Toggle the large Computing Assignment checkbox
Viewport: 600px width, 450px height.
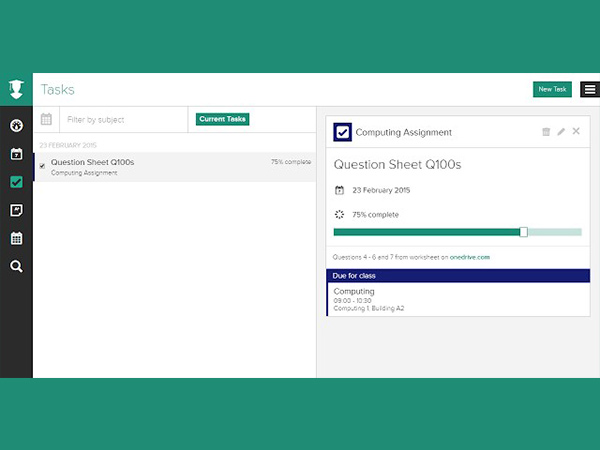343,132
